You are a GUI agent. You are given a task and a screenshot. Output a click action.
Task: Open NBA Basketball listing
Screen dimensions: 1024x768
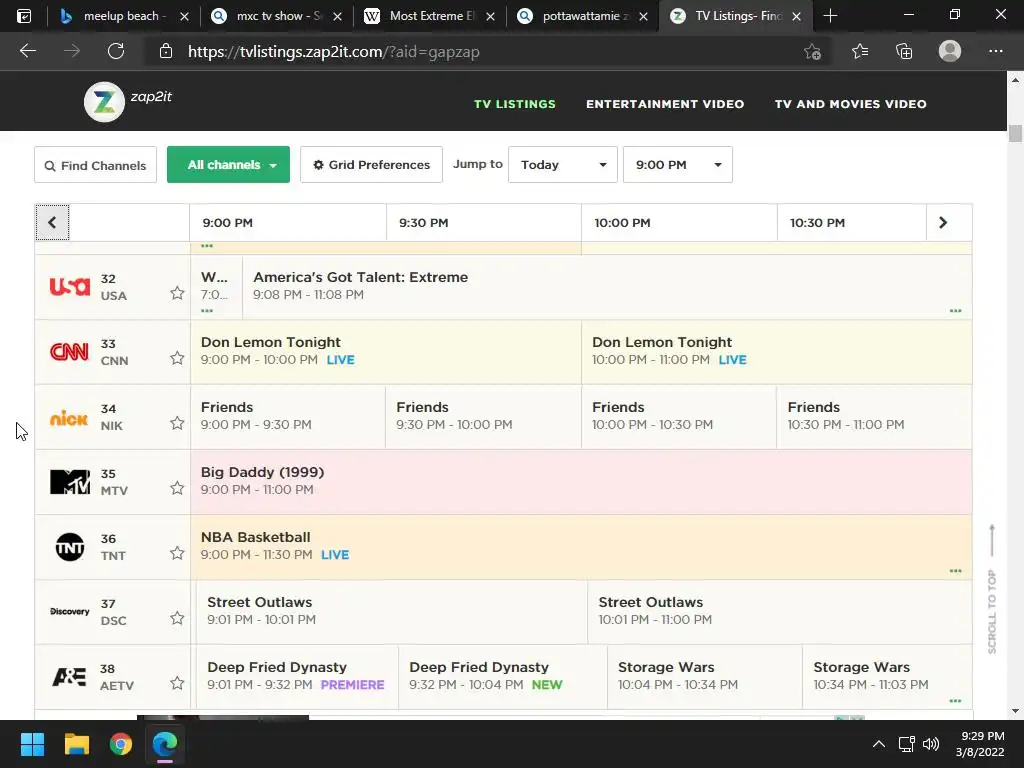coord(581,547)
